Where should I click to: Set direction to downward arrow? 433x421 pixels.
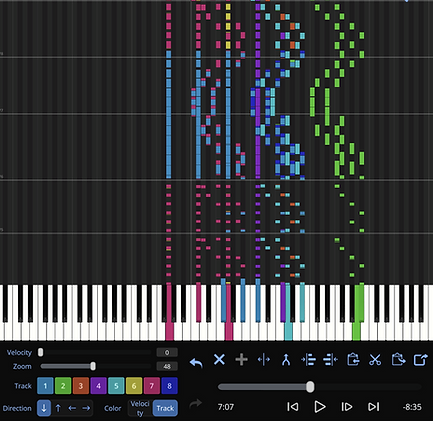point(44,408)
